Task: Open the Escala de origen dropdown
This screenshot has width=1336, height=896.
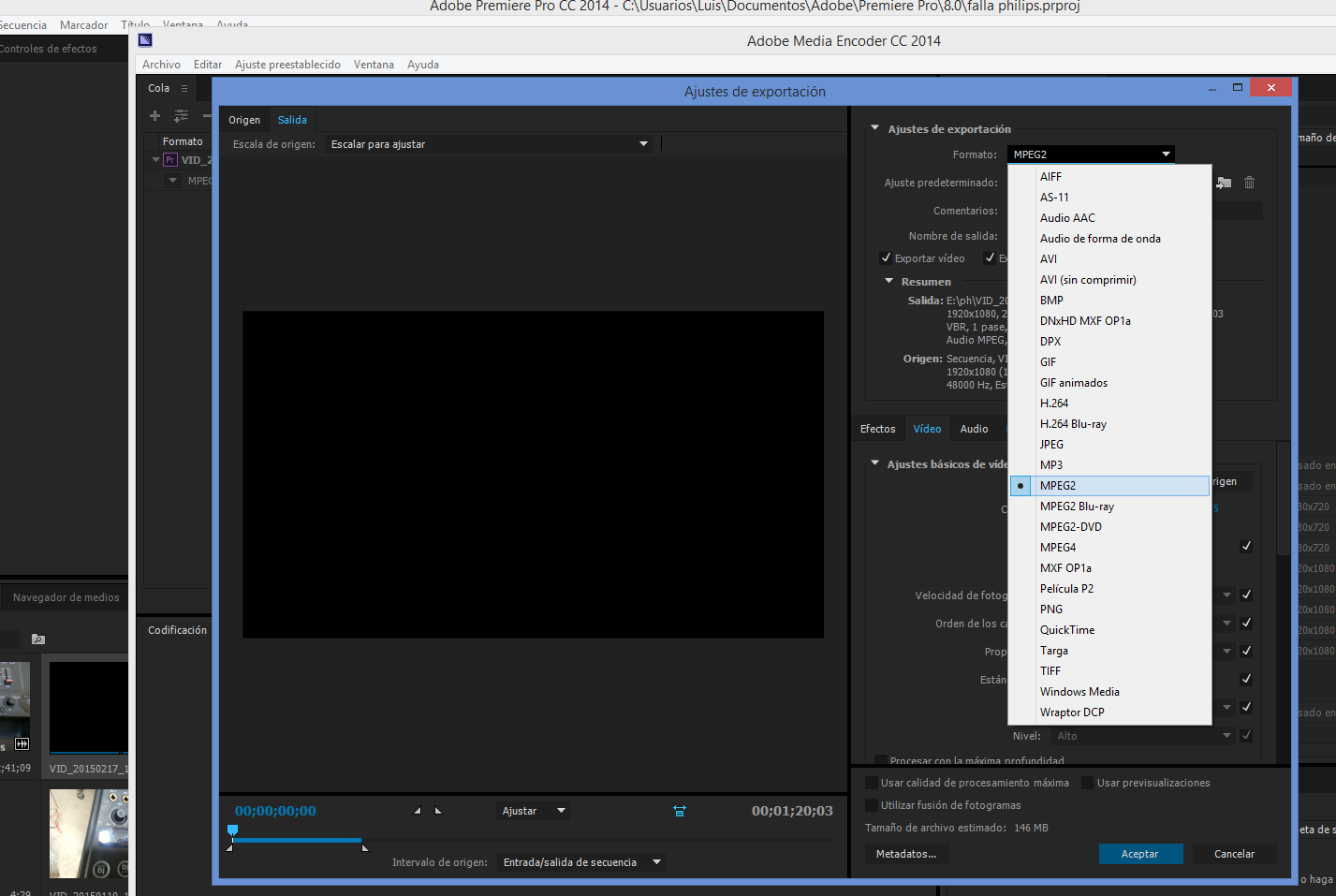Action: pyautogui.click(x=489, y=144)
